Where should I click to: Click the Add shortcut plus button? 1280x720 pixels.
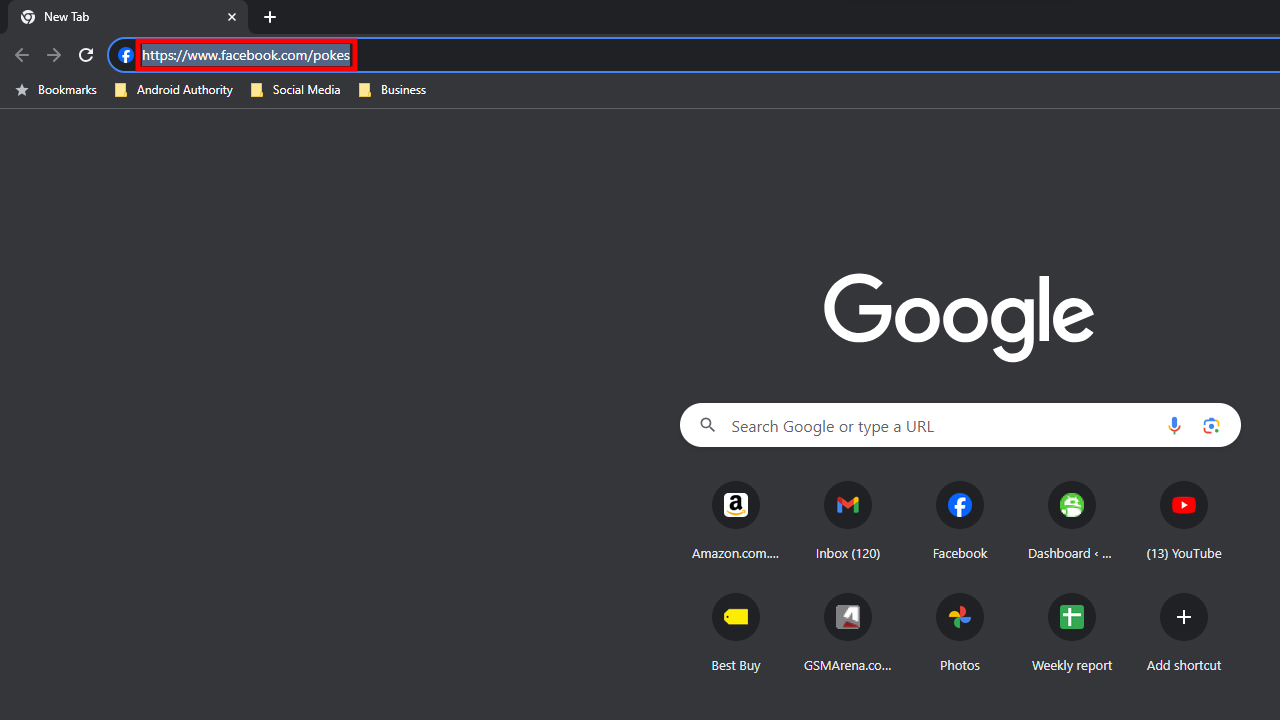(x=1184, y=617)
